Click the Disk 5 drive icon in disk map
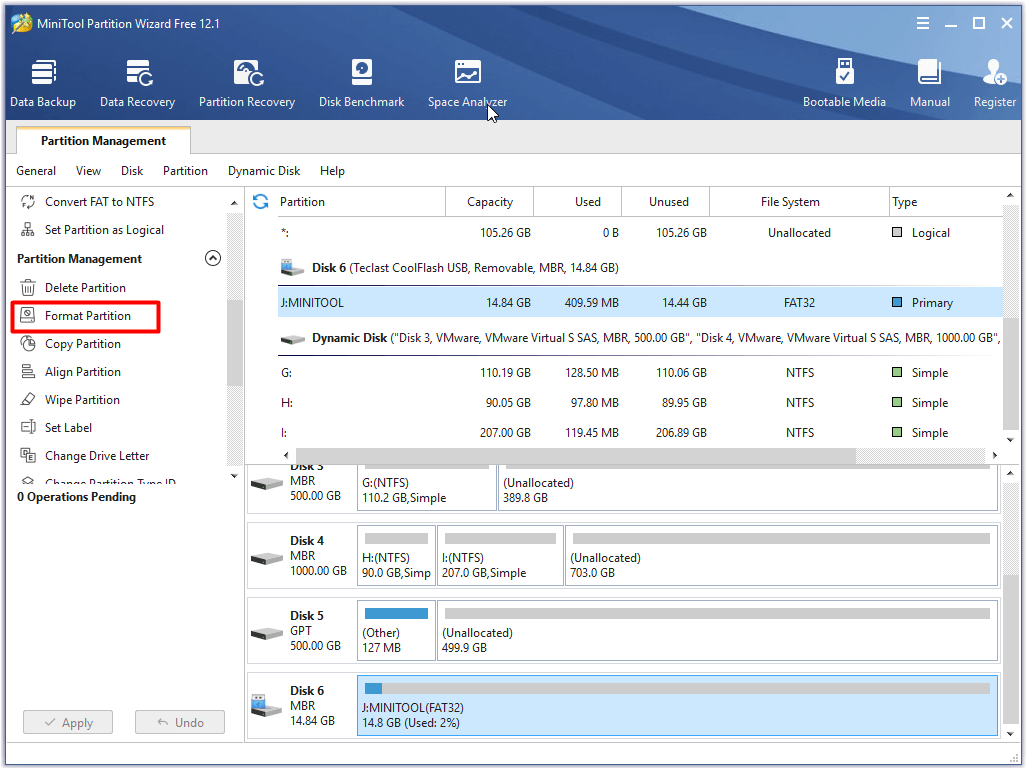This screenshot has height=768, width=1027. pyautogui.click(x=267, y=633)
